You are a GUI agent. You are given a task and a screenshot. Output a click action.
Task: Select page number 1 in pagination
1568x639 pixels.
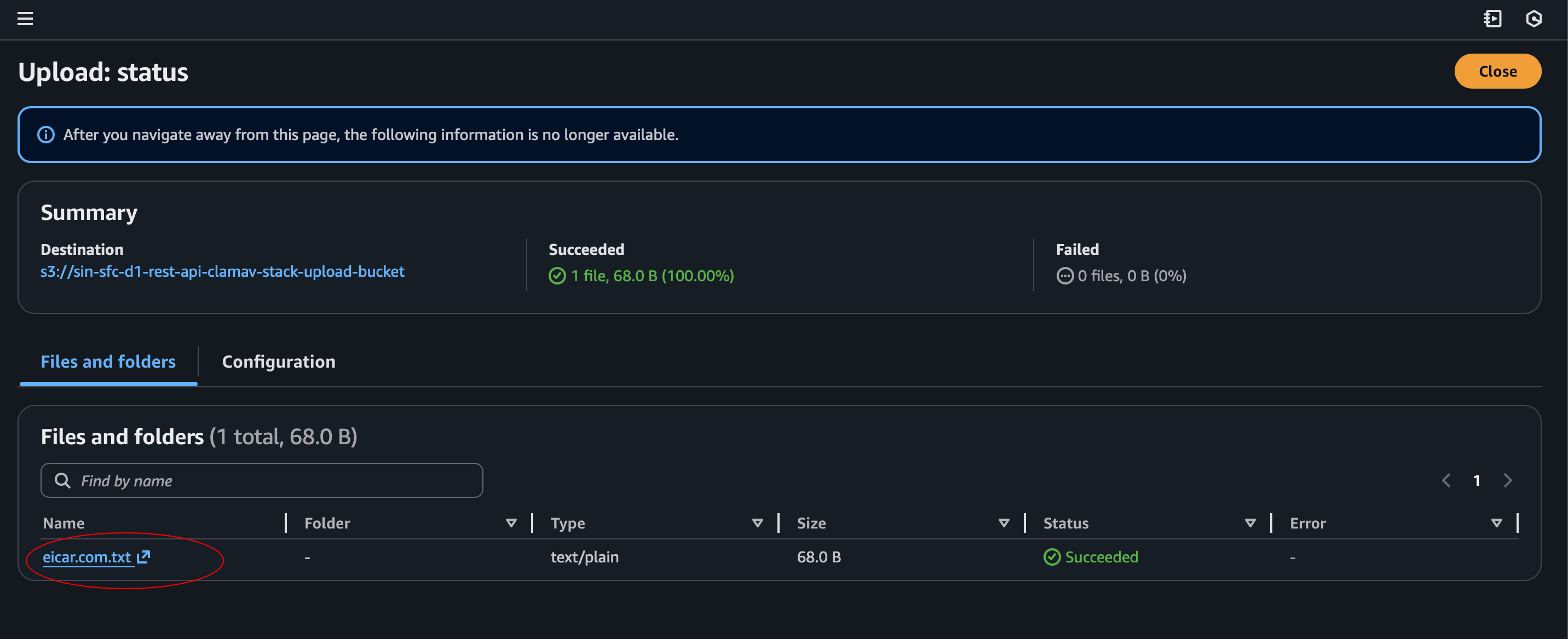pyautogui.click(x=1477, y=481)
